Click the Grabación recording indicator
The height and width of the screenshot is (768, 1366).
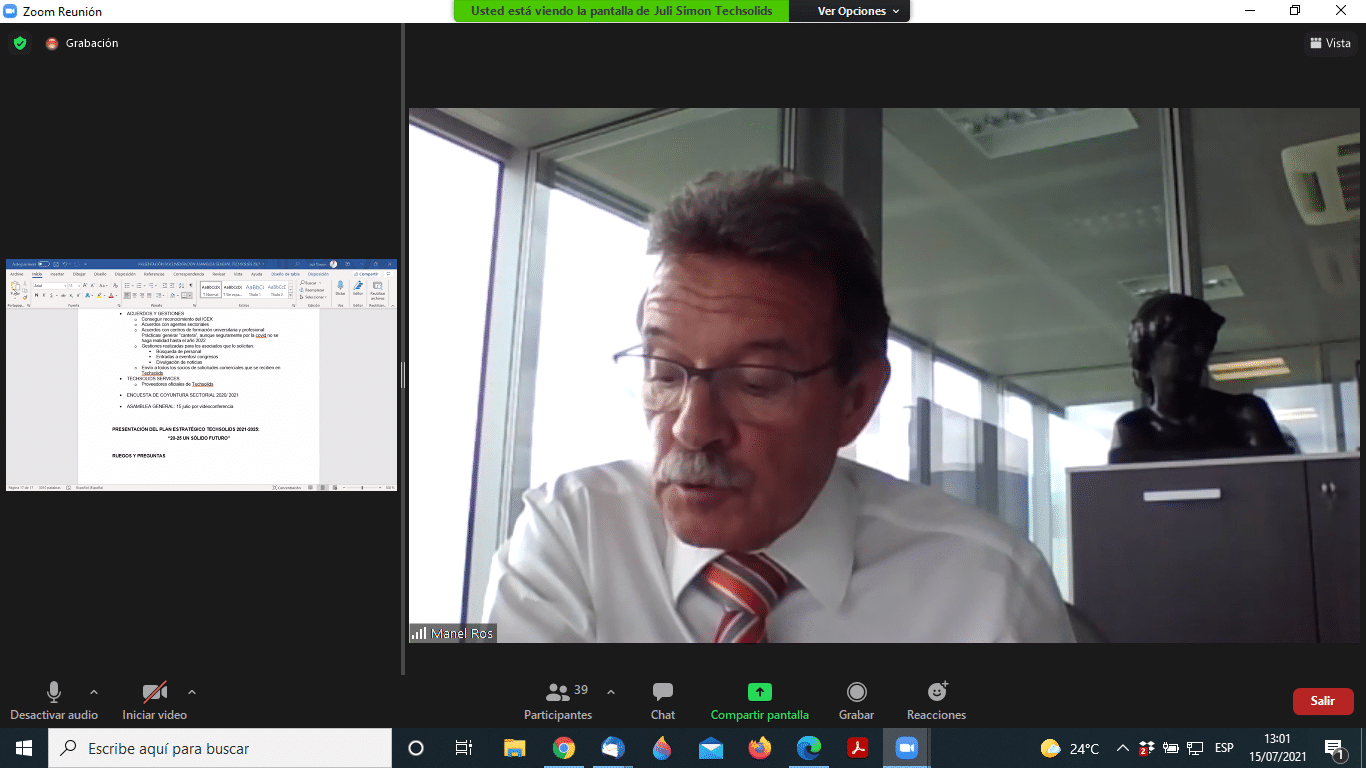[82, 43]
